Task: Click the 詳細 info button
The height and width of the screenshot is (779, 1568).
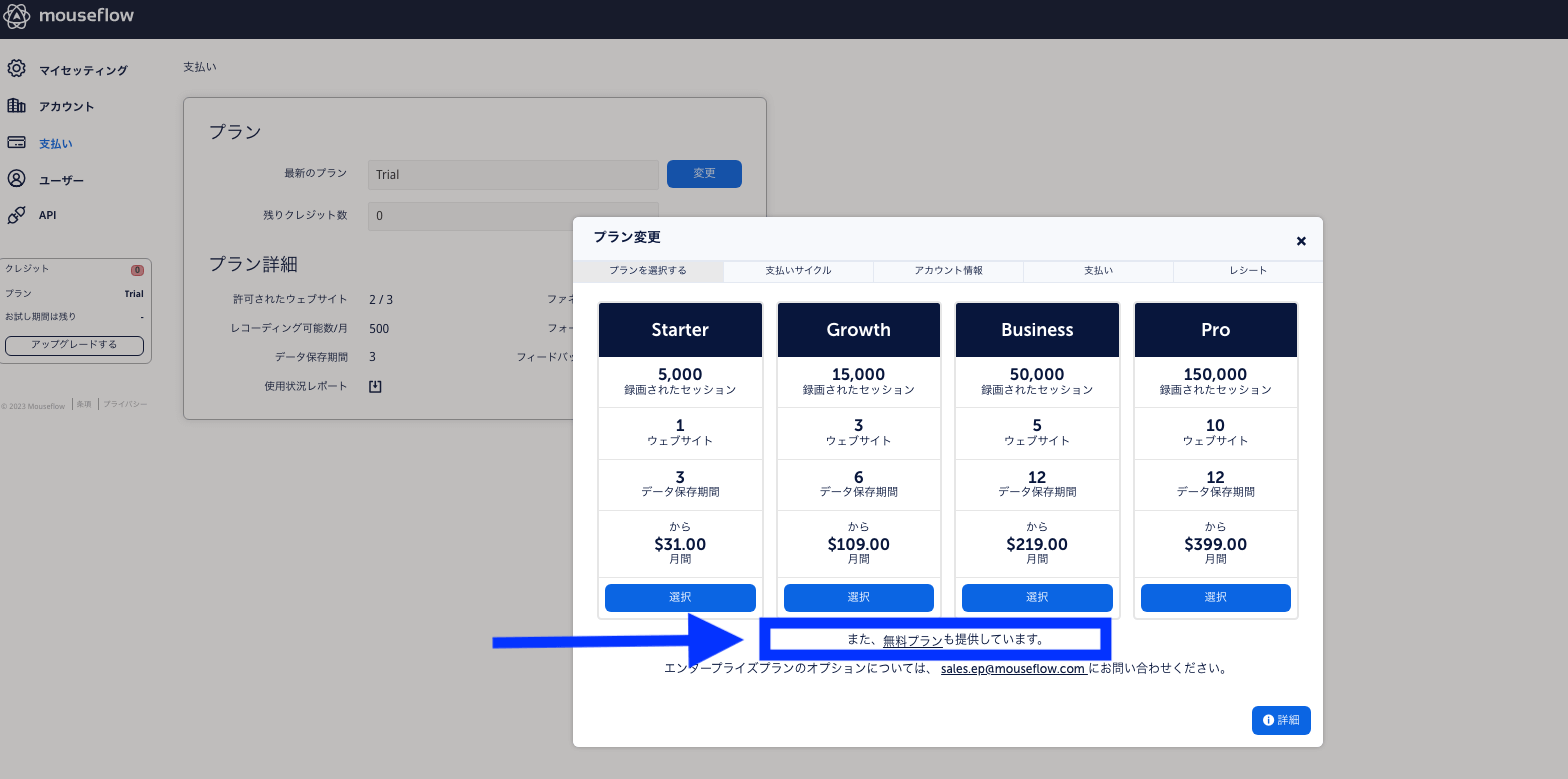Action: 1281,720
